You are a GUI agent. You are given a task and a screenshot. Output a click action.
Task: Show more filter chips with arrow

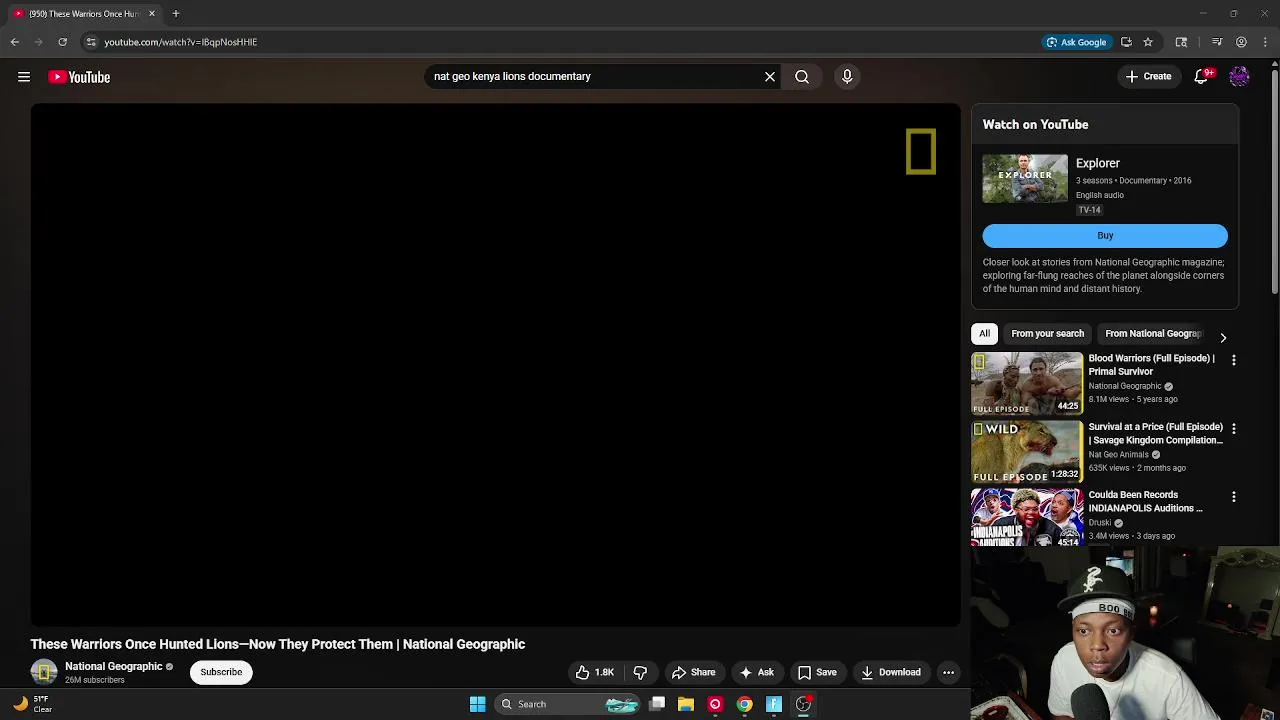1223,337
